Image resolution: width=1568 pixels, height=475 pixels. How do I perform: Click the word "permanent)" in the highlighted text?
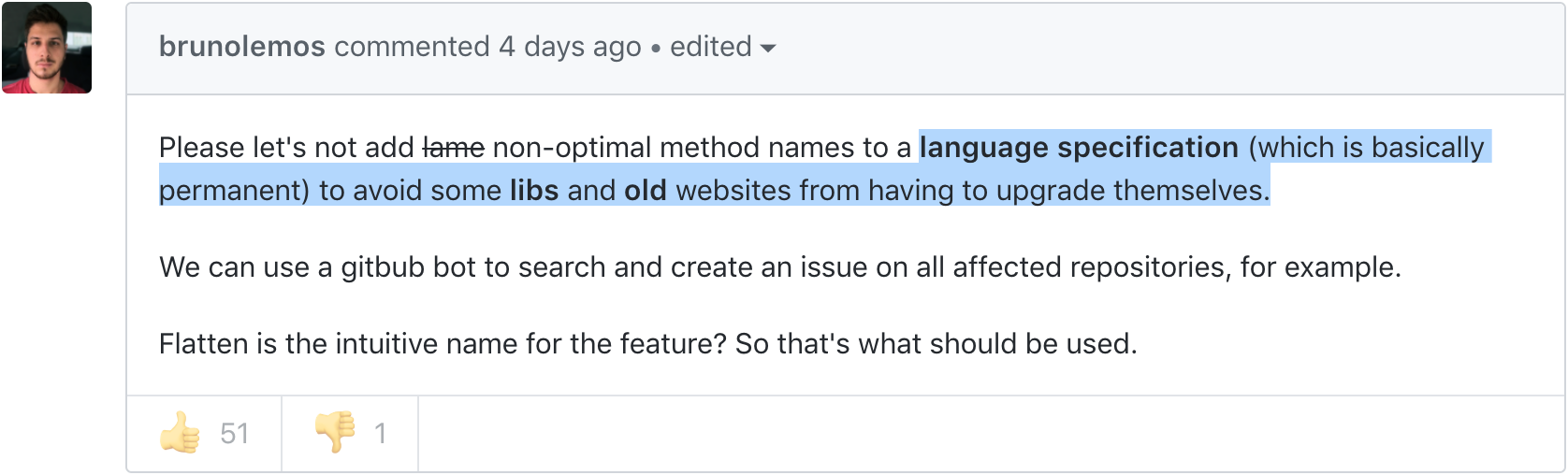tap(234, 191)
